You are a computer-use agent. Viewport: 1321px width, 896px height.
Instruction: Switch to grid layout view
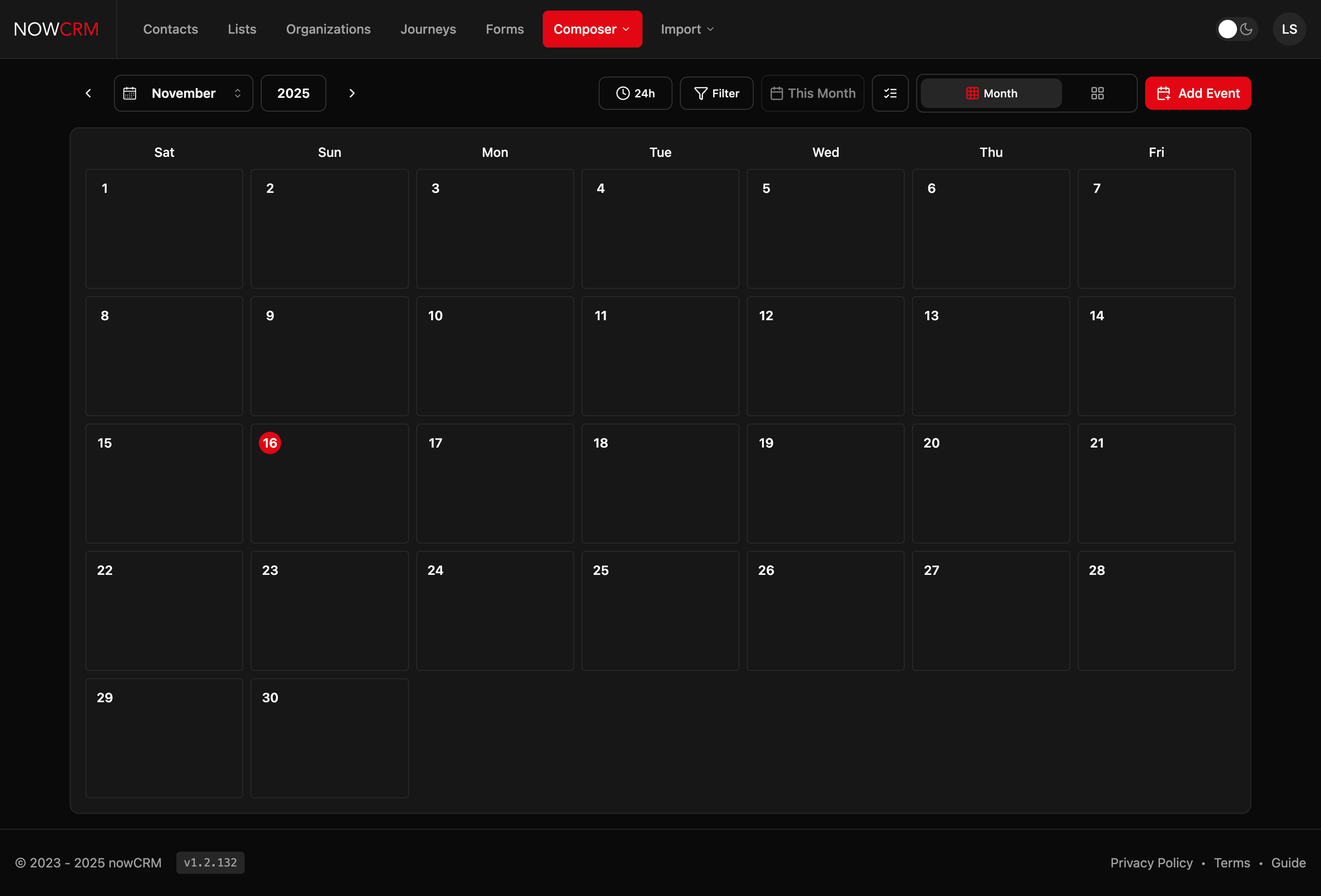pyautogui.click(x=1097, y=93)
